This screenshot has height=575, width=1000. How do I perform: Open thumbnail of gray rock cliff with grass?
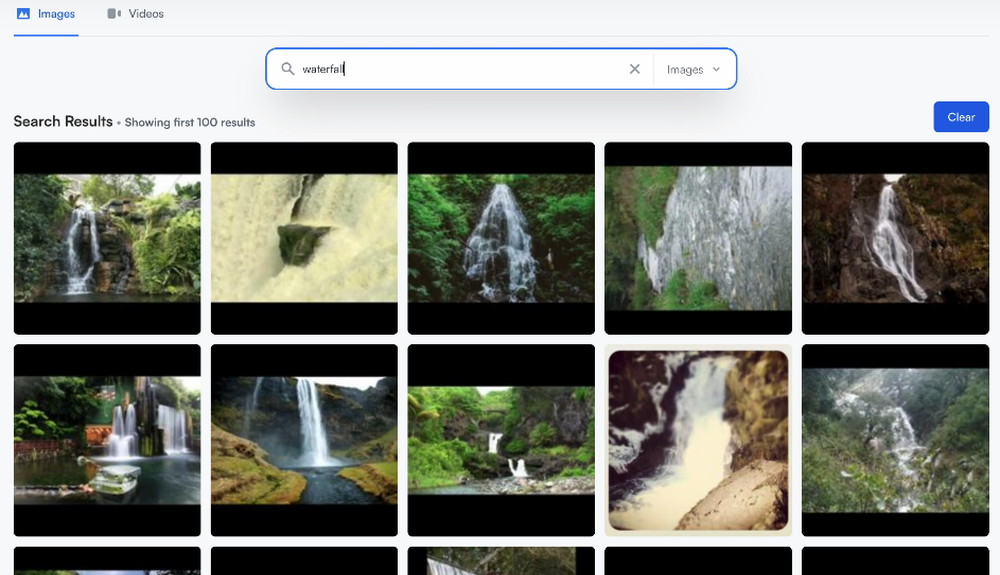click(698, 238)
